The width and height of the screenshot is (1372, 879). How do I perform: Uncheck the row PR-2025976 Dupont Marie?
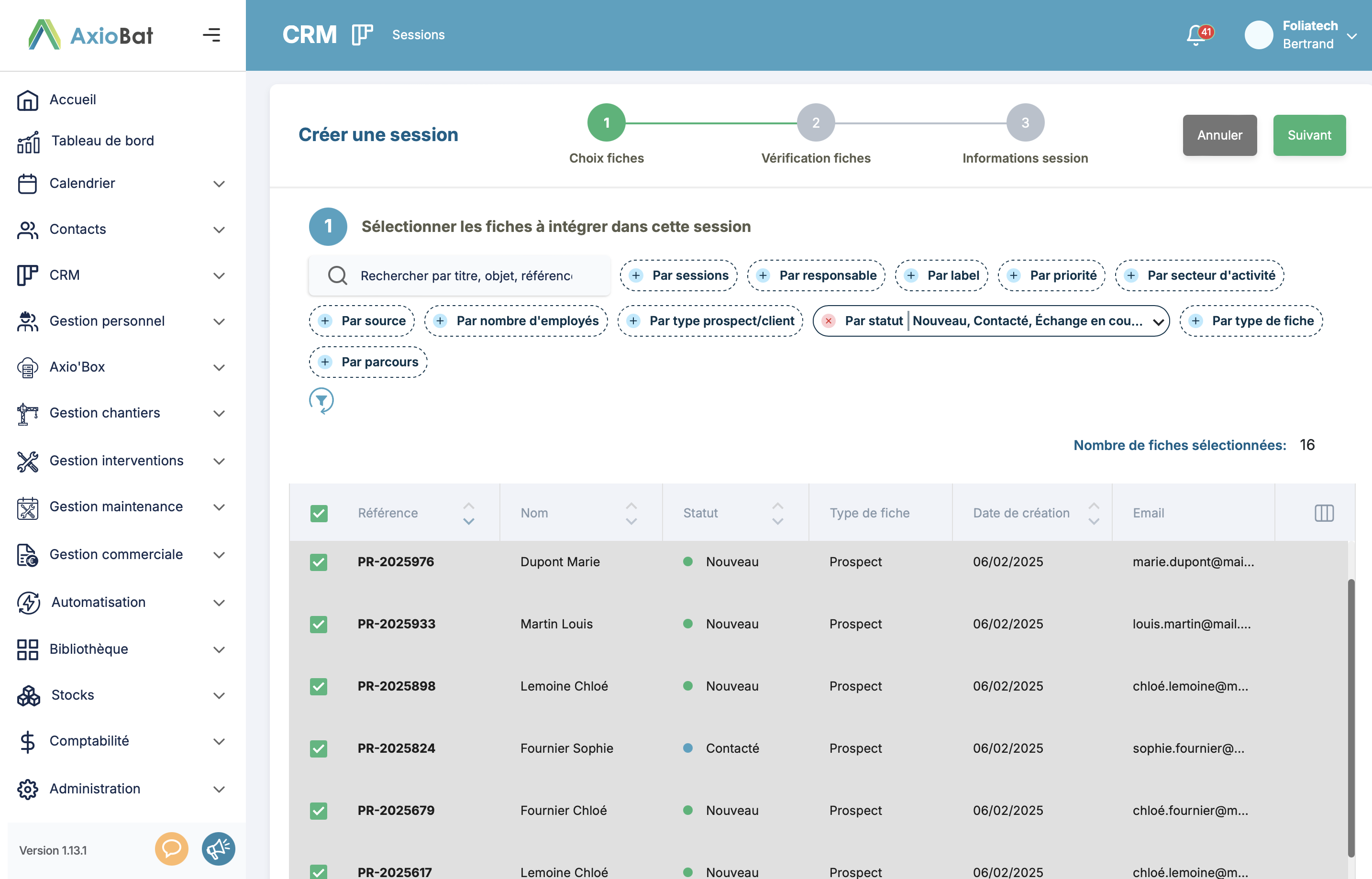(x=319, y=561)
